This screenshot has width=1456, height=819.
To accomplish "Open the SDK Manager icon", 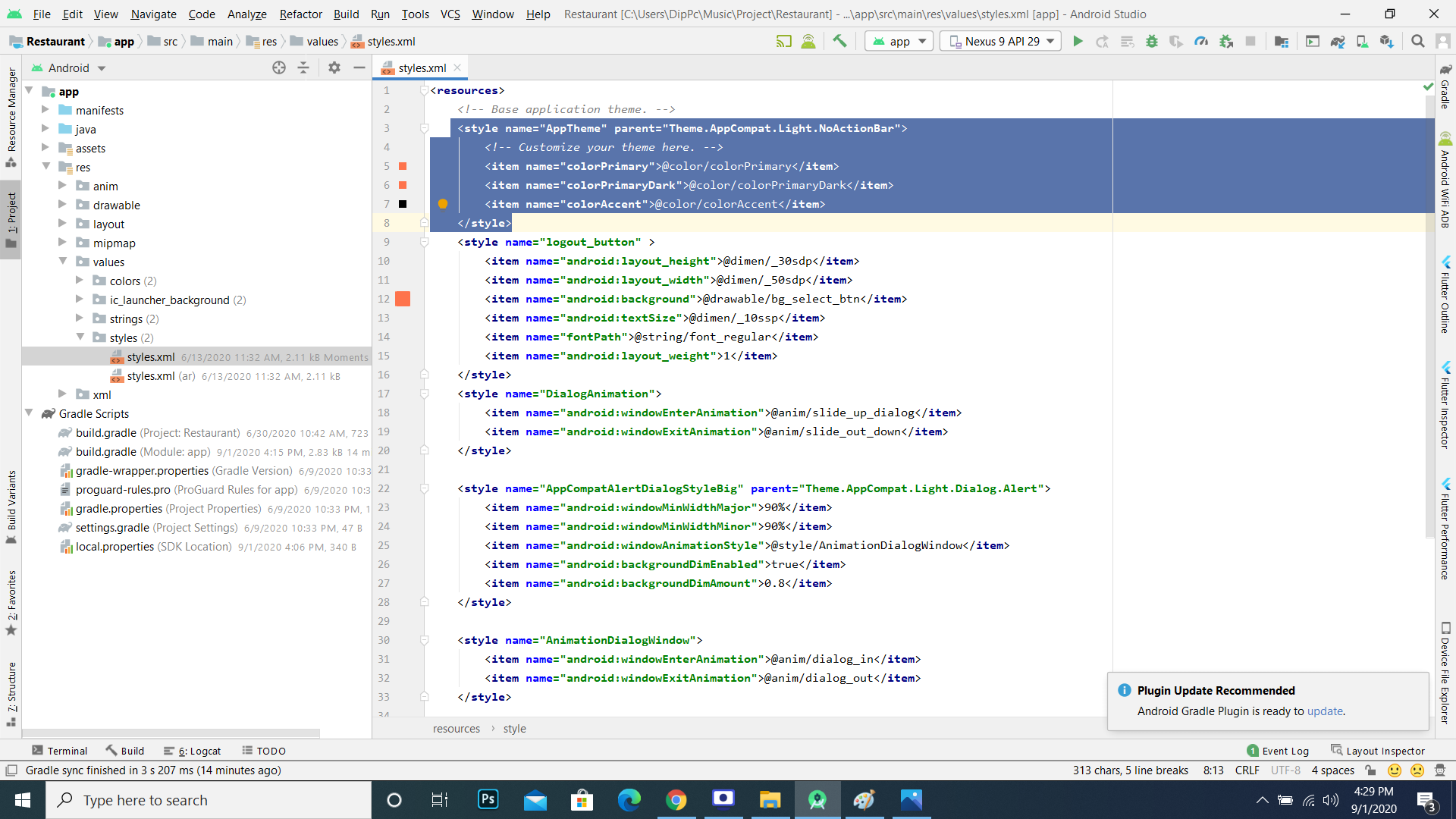I will [1387, 41].
